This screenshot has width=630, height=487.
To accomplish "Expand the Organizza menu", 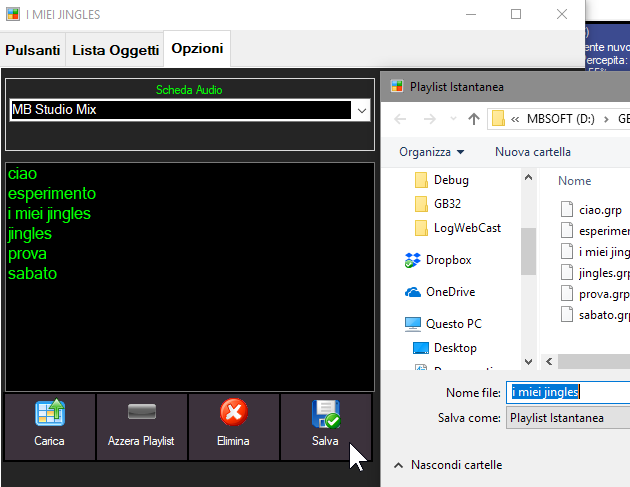I will pos(431,152).
